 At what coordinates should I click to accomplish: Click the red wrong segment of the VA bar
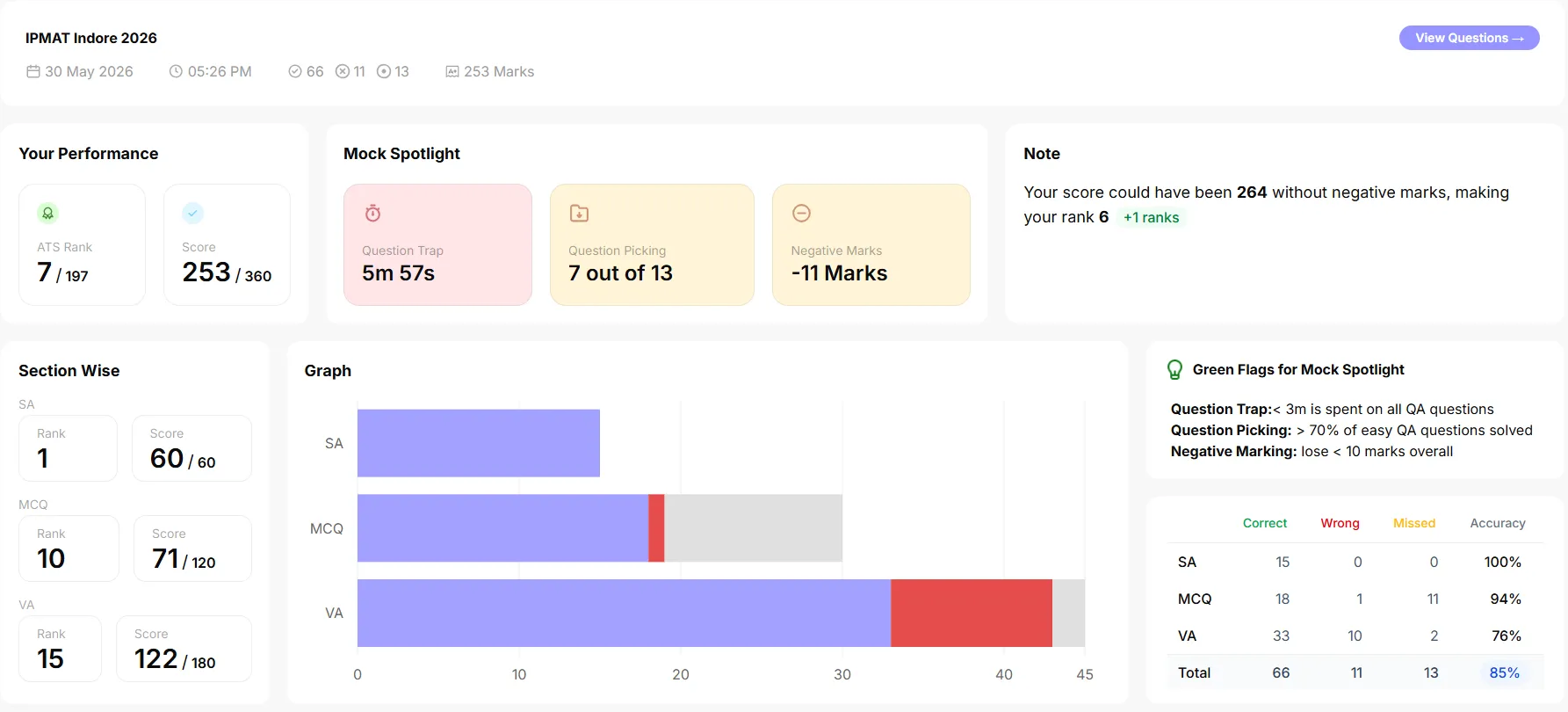972,613
